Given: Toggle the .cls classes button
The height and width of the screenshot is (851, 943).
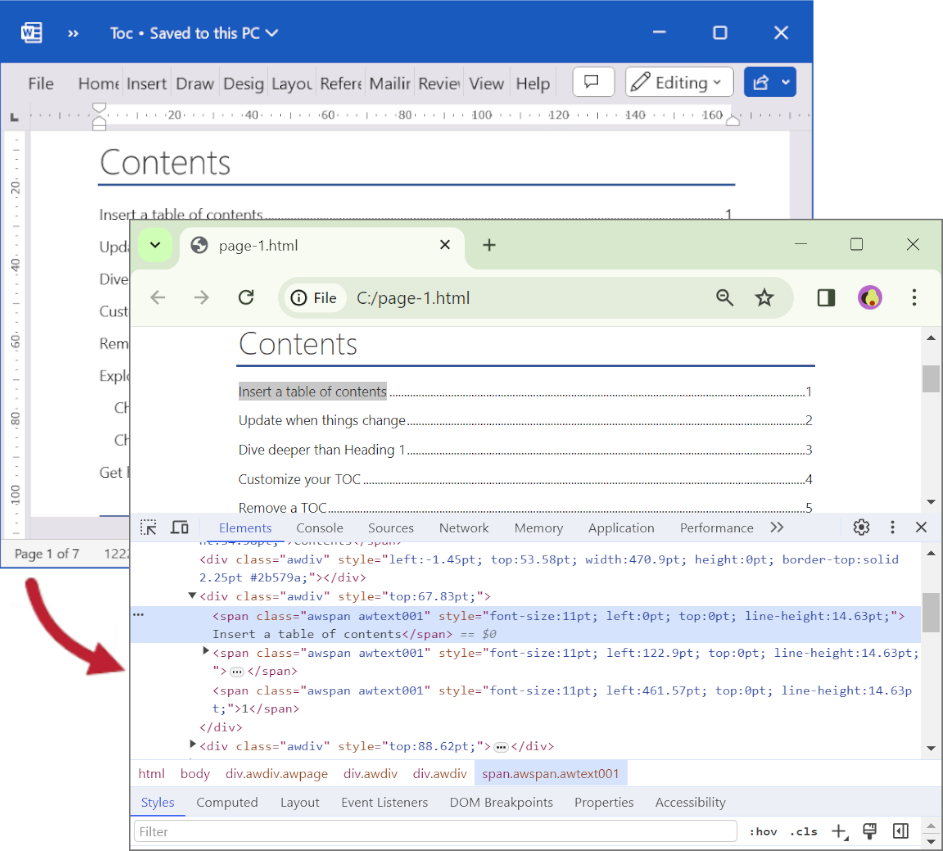Looking at the screenshot, I should (803, 832).
